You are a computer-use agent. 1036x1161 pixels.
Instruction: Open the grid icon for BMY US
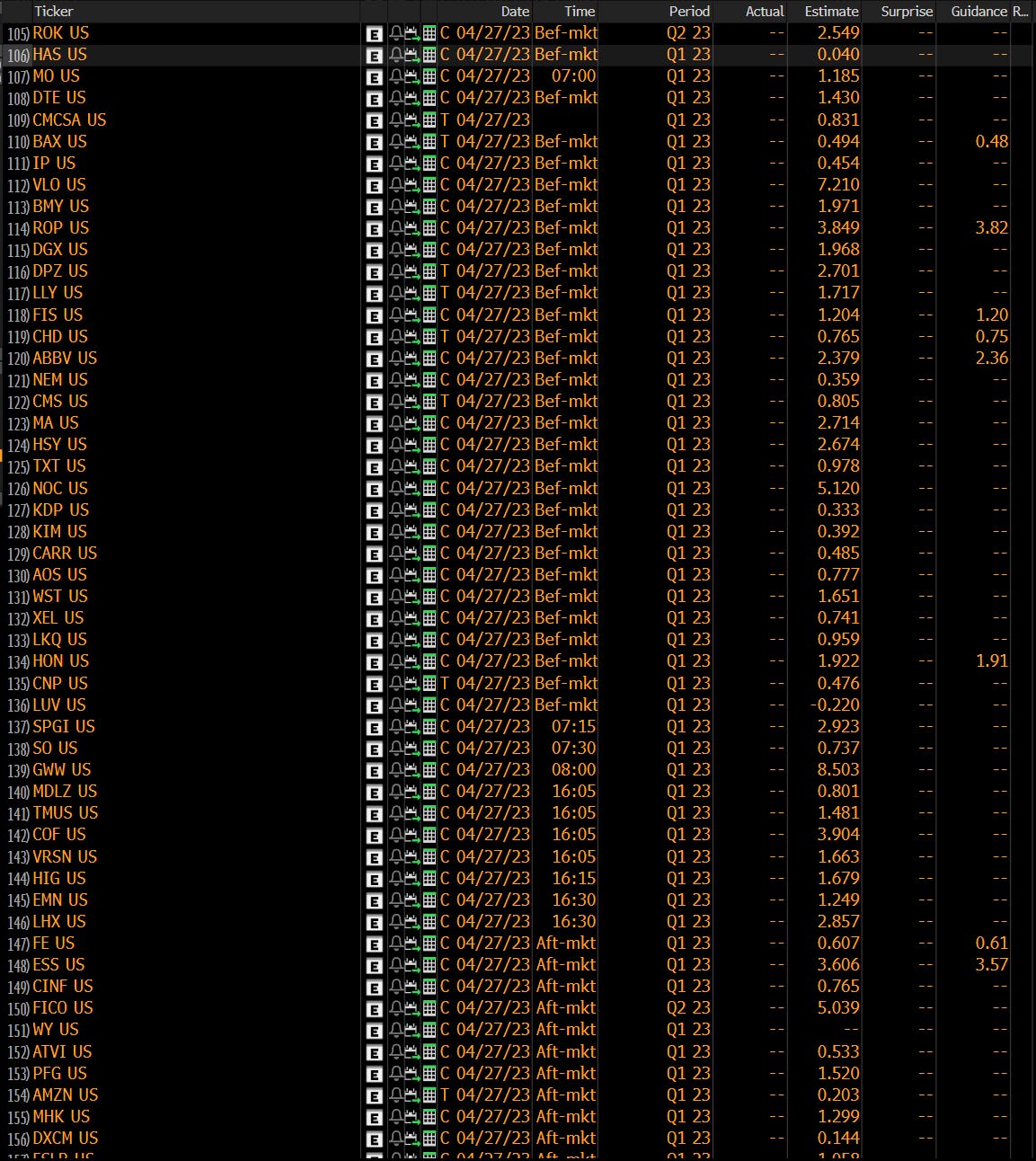point(429,208)
